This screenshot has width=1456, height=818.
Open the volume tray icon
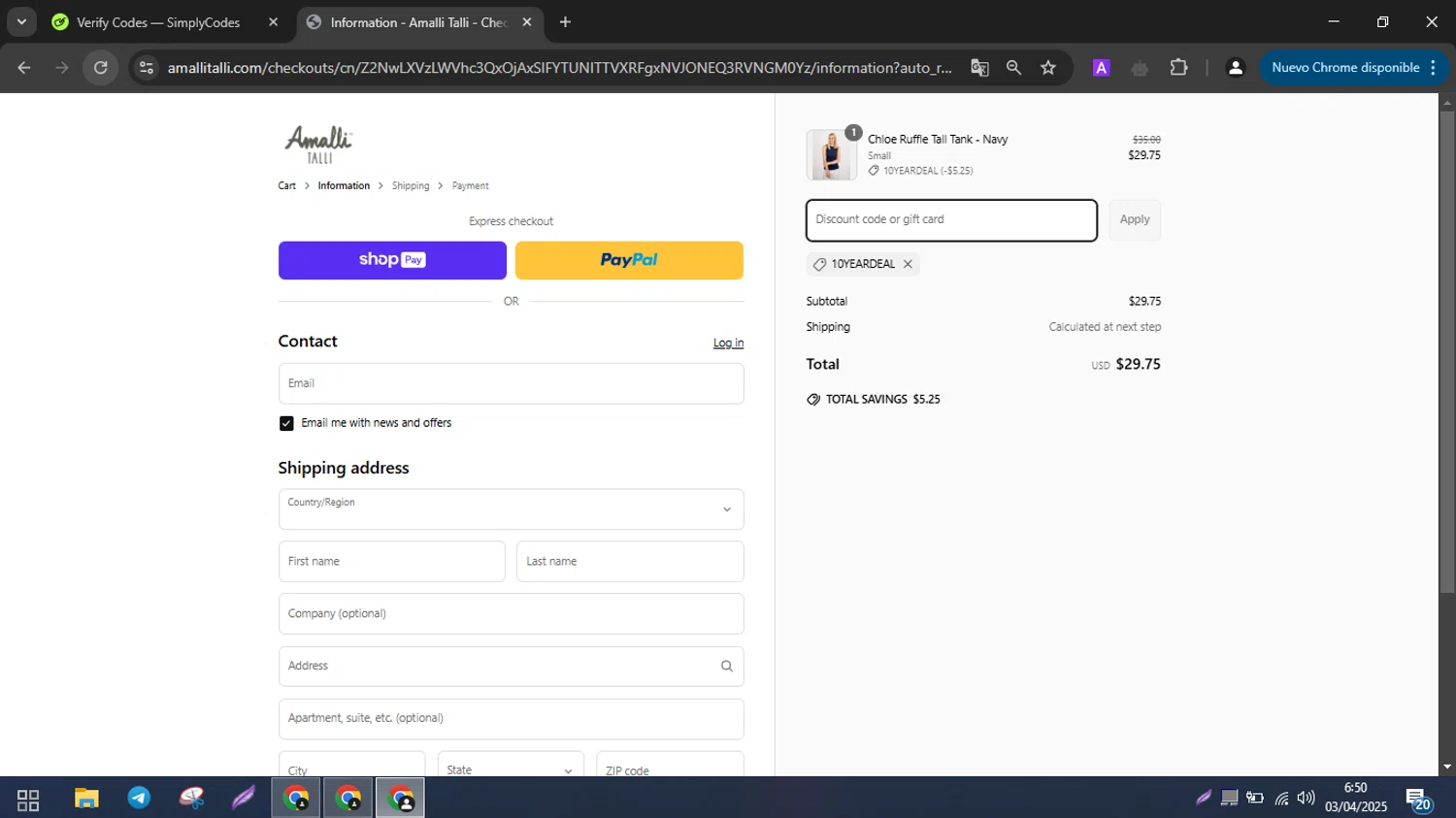pyautogui.click(x=1307, y=799)
